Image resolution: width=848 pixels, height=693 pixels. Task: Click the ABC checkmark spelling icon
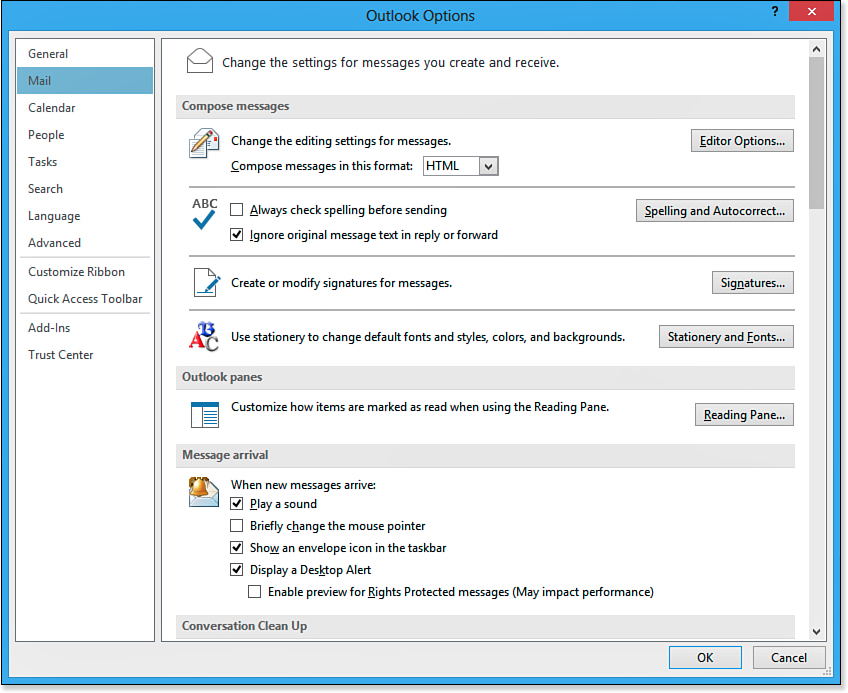tap(204, 214)
